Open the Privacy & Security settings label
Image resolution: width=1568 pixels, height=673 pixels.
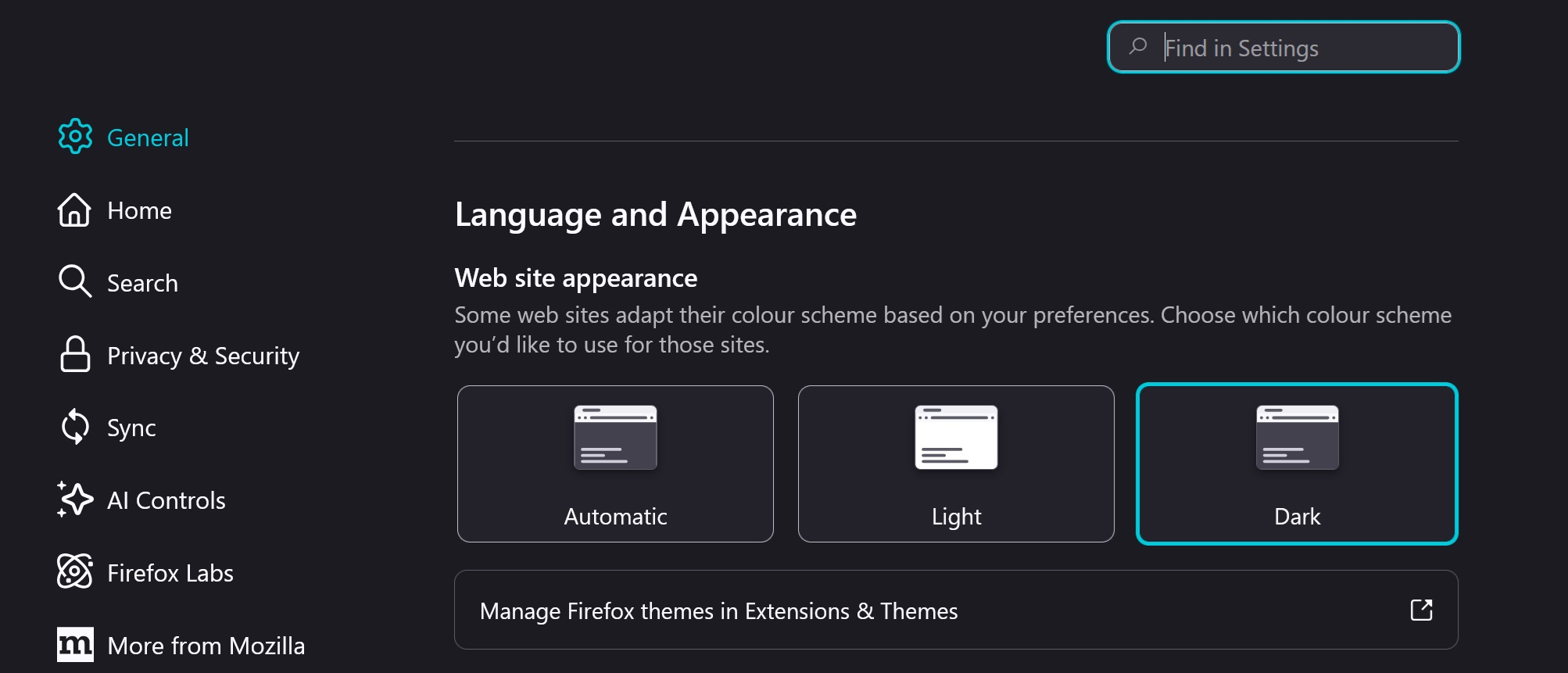203,356
